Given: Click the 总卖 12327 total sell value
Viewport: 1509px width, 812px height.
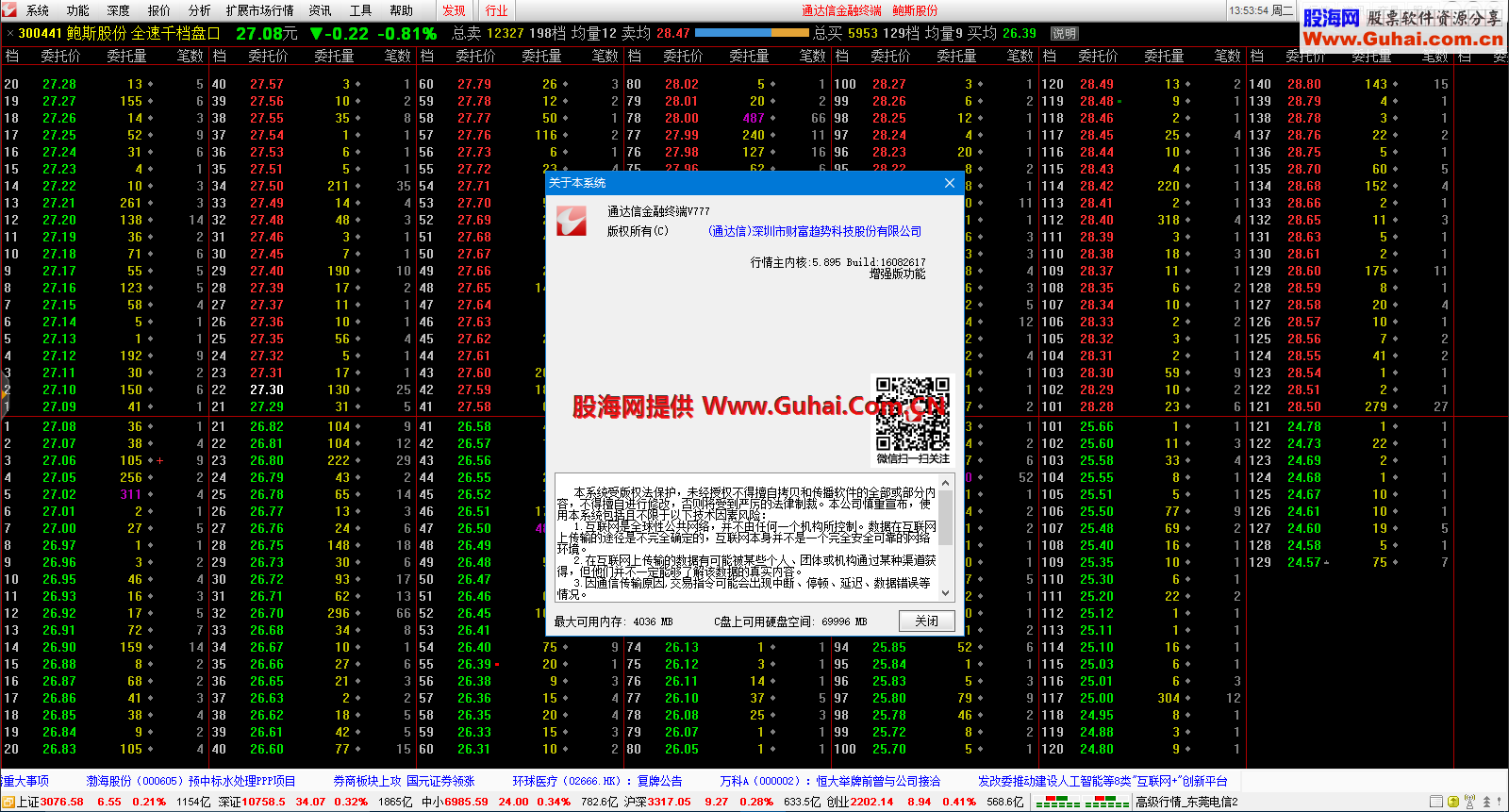Looking at the screenshot, I should tap(488, 33).
